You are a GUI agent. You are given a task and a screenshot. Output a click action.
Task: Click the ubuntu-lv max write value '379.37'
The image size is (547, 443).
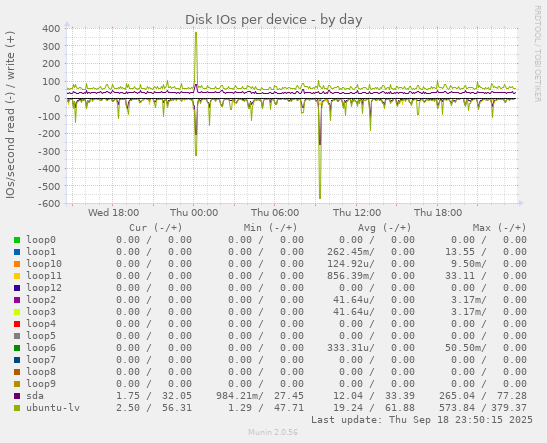pos(509,407)
